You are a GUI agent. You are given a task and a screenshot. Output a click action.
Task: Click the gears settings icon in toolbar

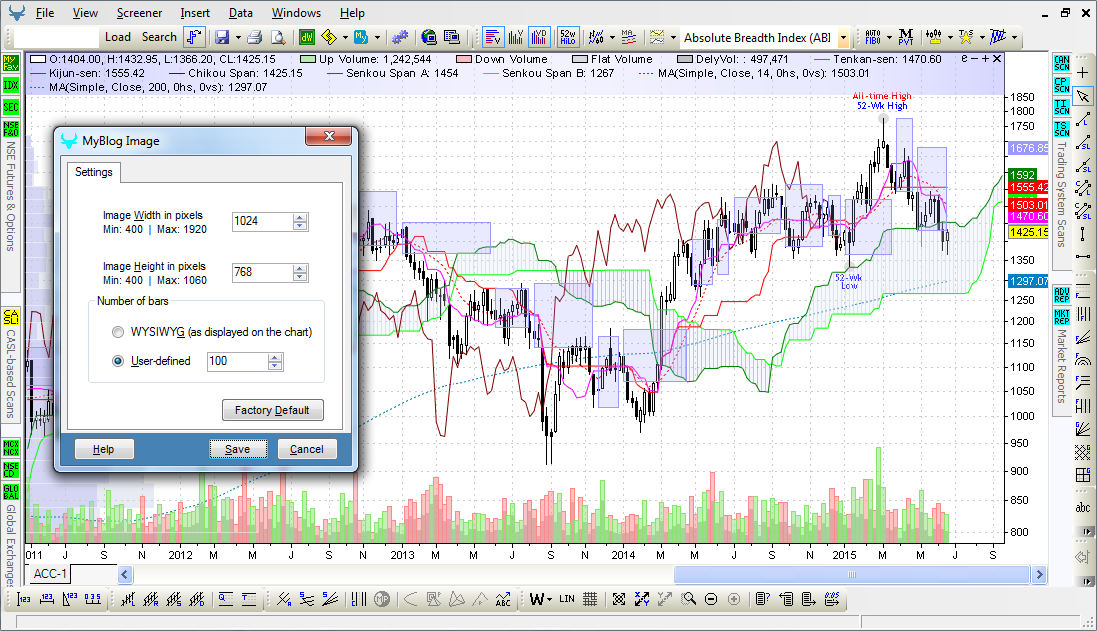tap(400, 37)
